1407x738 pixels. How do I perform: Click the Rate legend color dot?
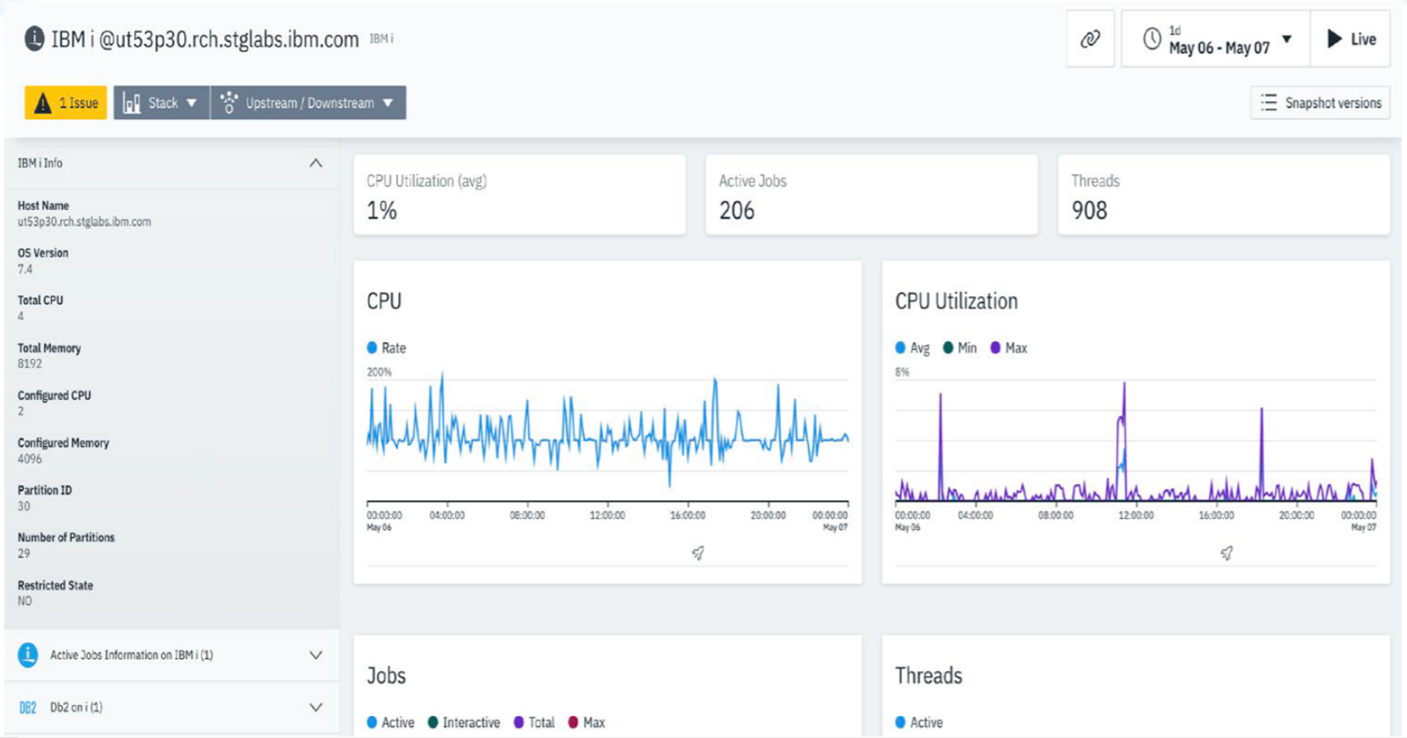[372, 348]
